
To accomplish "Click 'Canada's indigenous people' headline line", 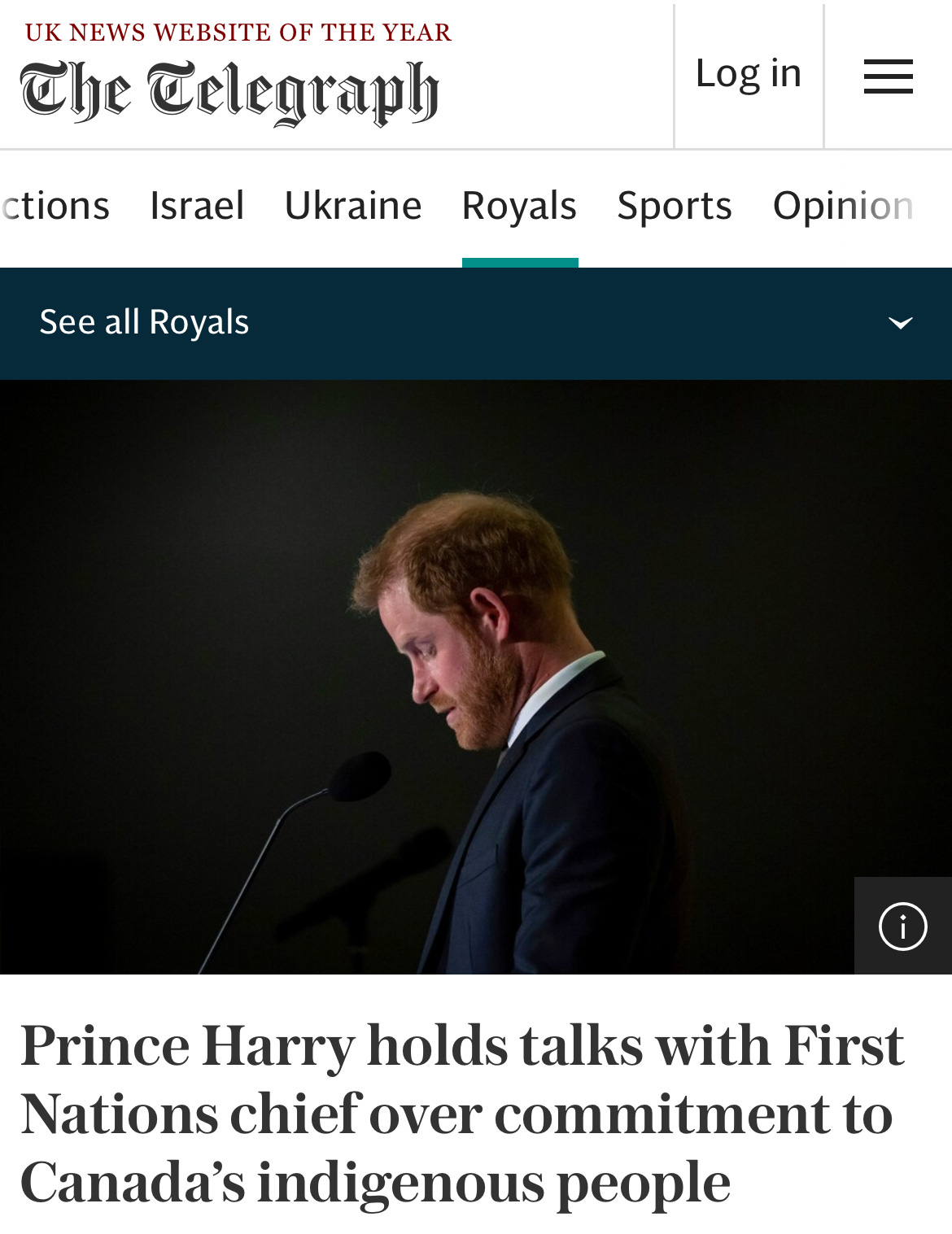I will pos(375,1182).
